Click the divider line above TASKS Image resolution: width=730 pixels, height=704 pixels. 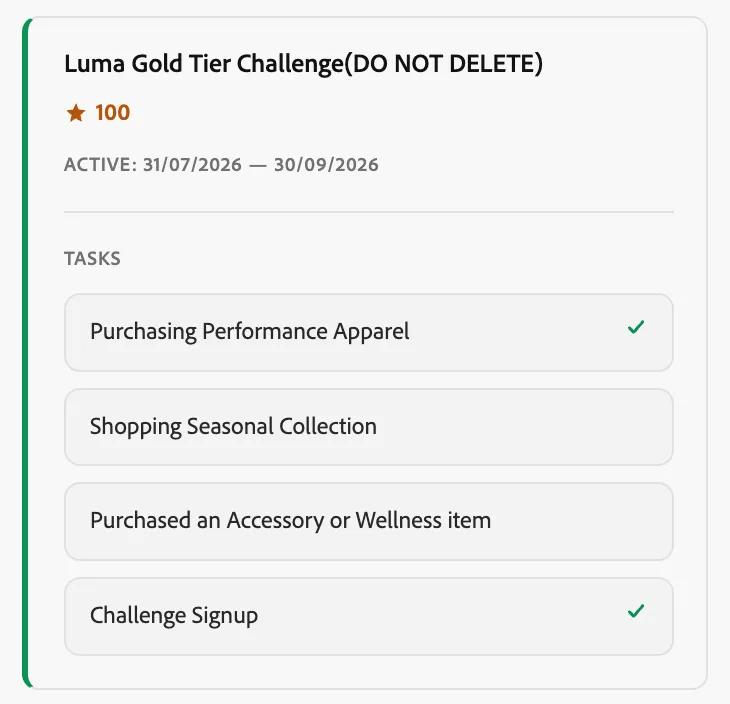tap(369, 212)
